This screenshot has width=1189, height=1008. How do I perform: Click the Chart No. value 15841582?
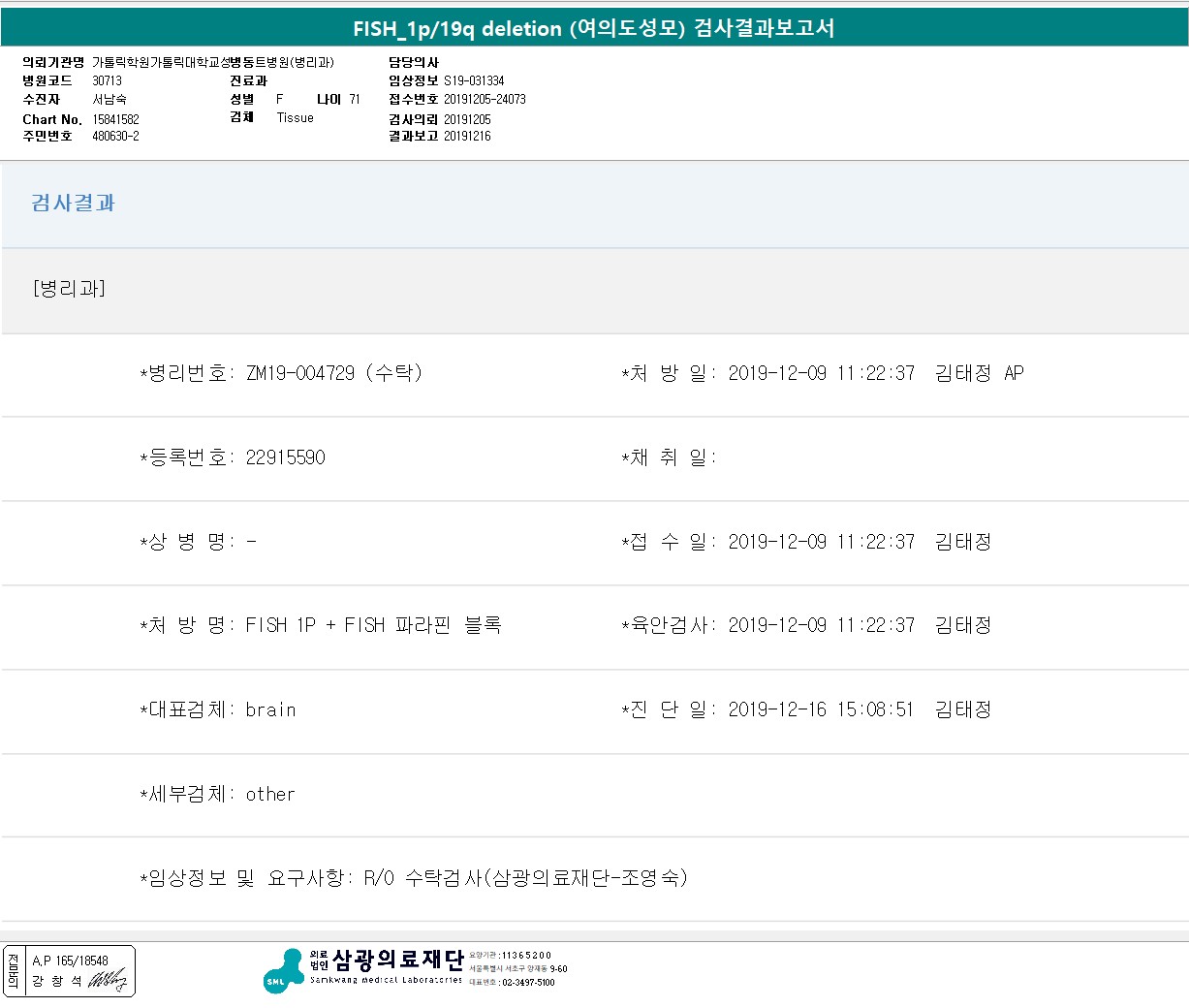pos(115,119)
